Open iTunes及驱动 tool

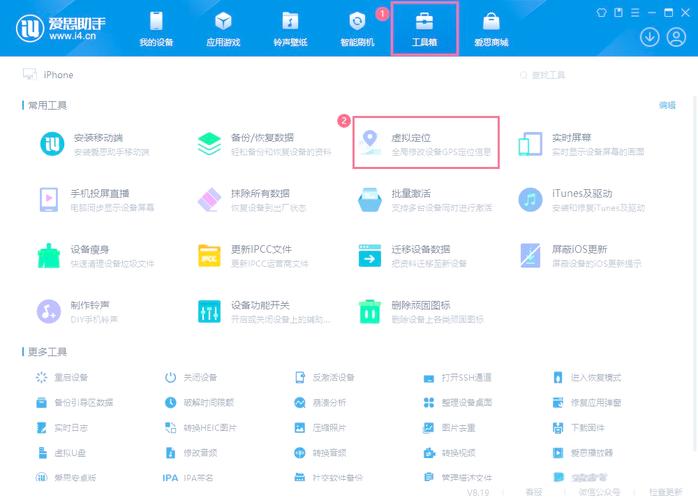(x=581, y=199)
